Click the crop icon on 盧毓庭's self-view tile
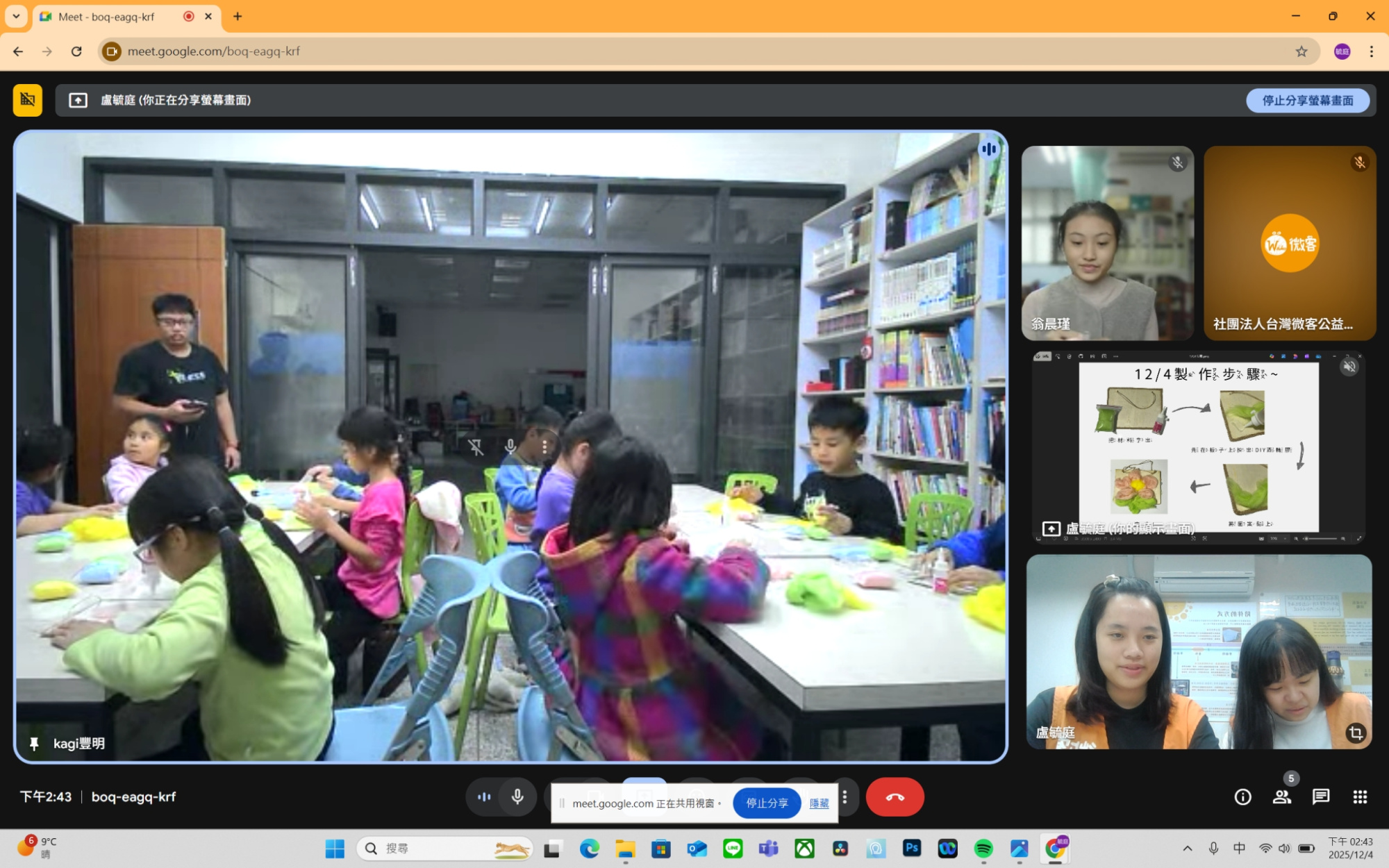The height and width of the screenshot is (868, 1389). click(x=1355, y=733)
